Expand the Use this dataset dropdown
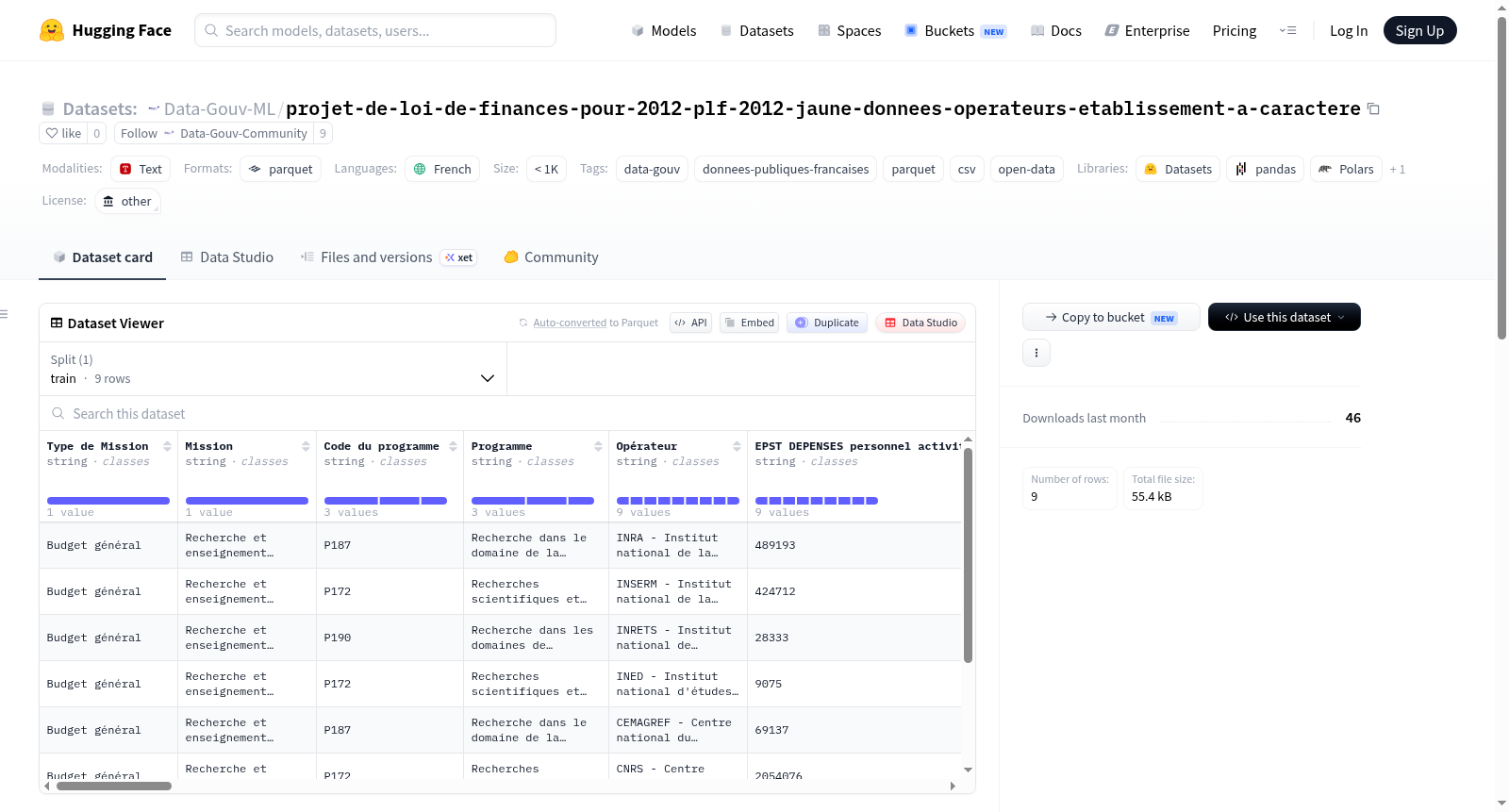Image resolution: width=1509 pixels, height=812 pixels. point(1285,317)
